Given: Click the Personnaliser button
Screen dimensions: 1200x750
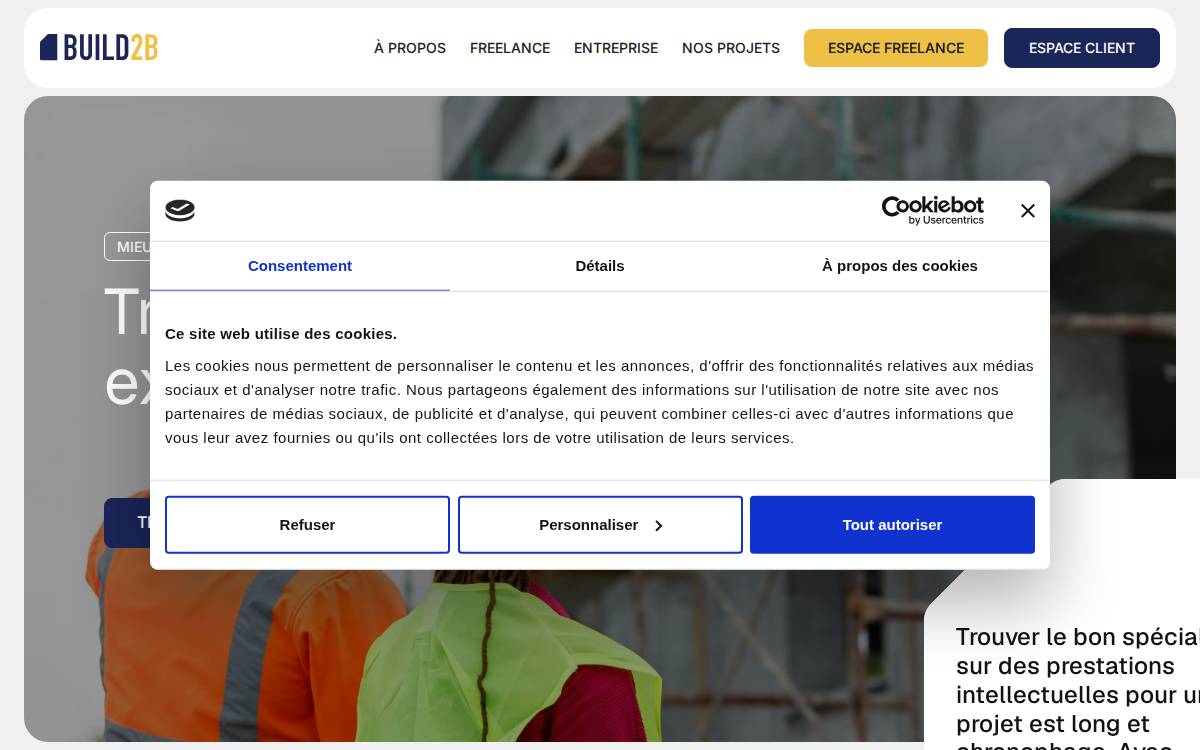Looking at the screenshot, I should [600, 525].
